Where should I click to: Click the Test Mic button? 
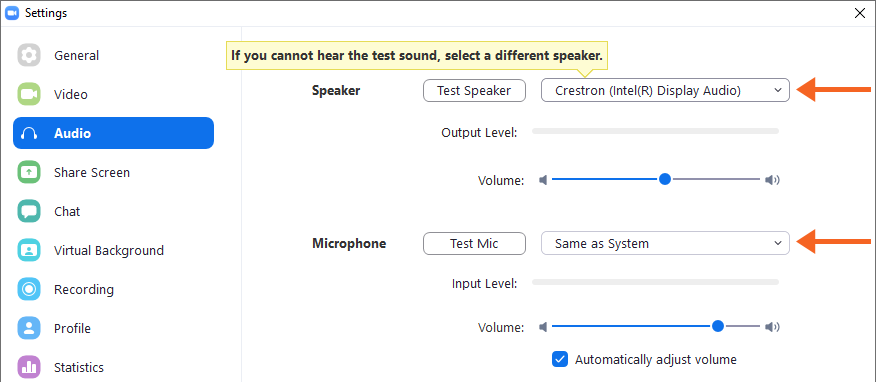(x=474, y=243)
